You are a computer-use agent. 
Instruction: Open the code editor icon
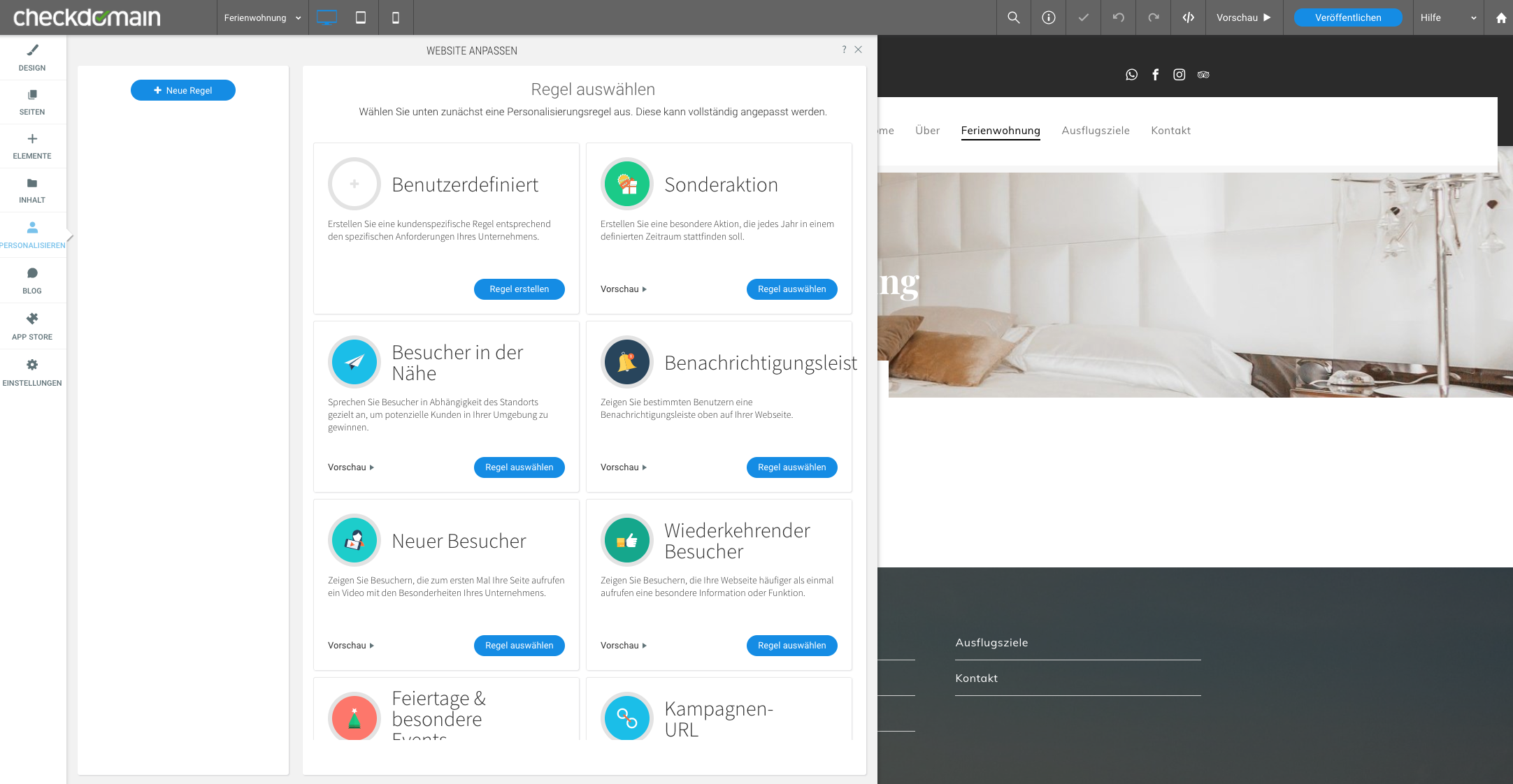1188,17
